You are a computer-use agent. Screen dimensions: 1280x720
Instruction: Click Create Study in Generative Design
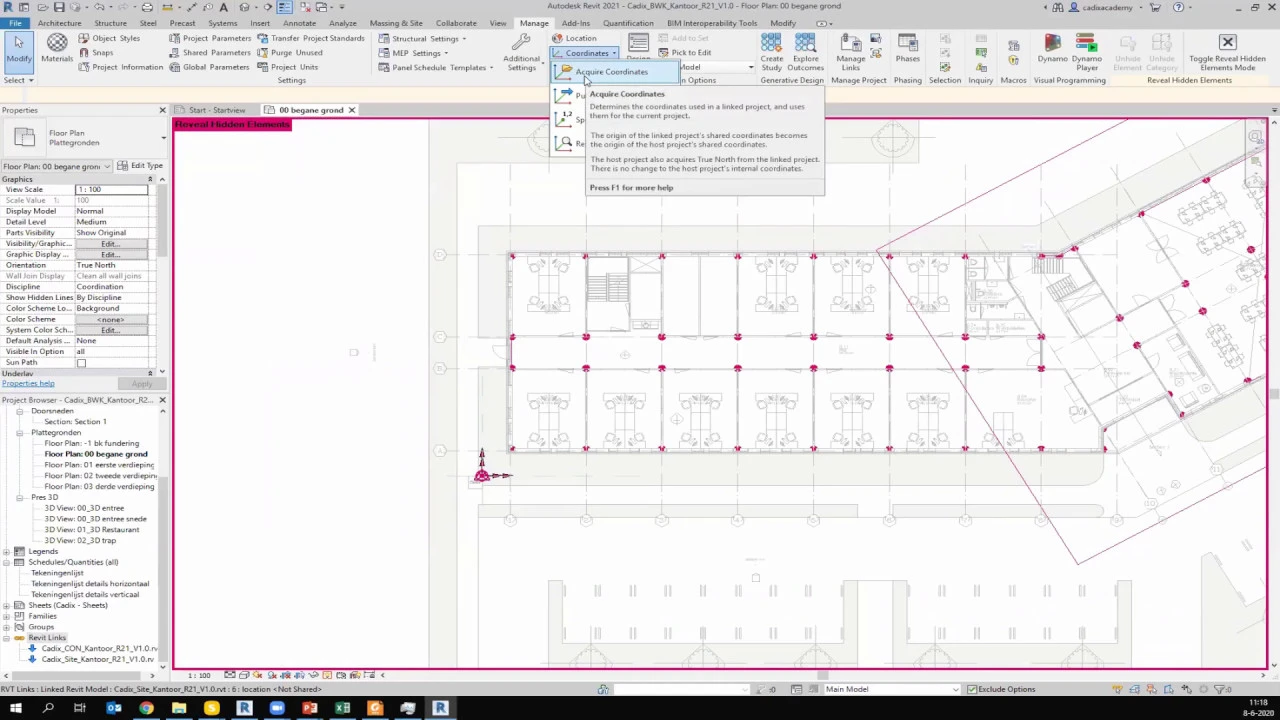[771, 52]
